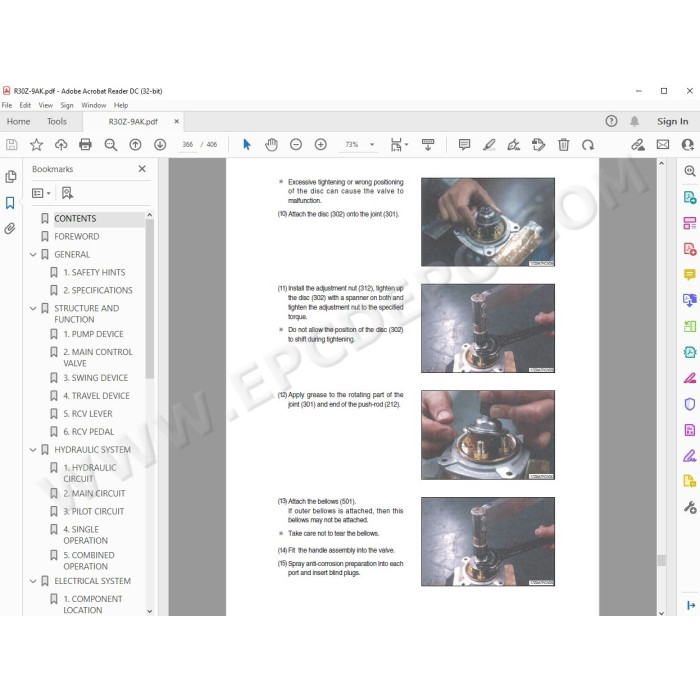Click the disc attachment photo thumbnail
The height and width of the screenshot is (700, 700).
point(488,222)
